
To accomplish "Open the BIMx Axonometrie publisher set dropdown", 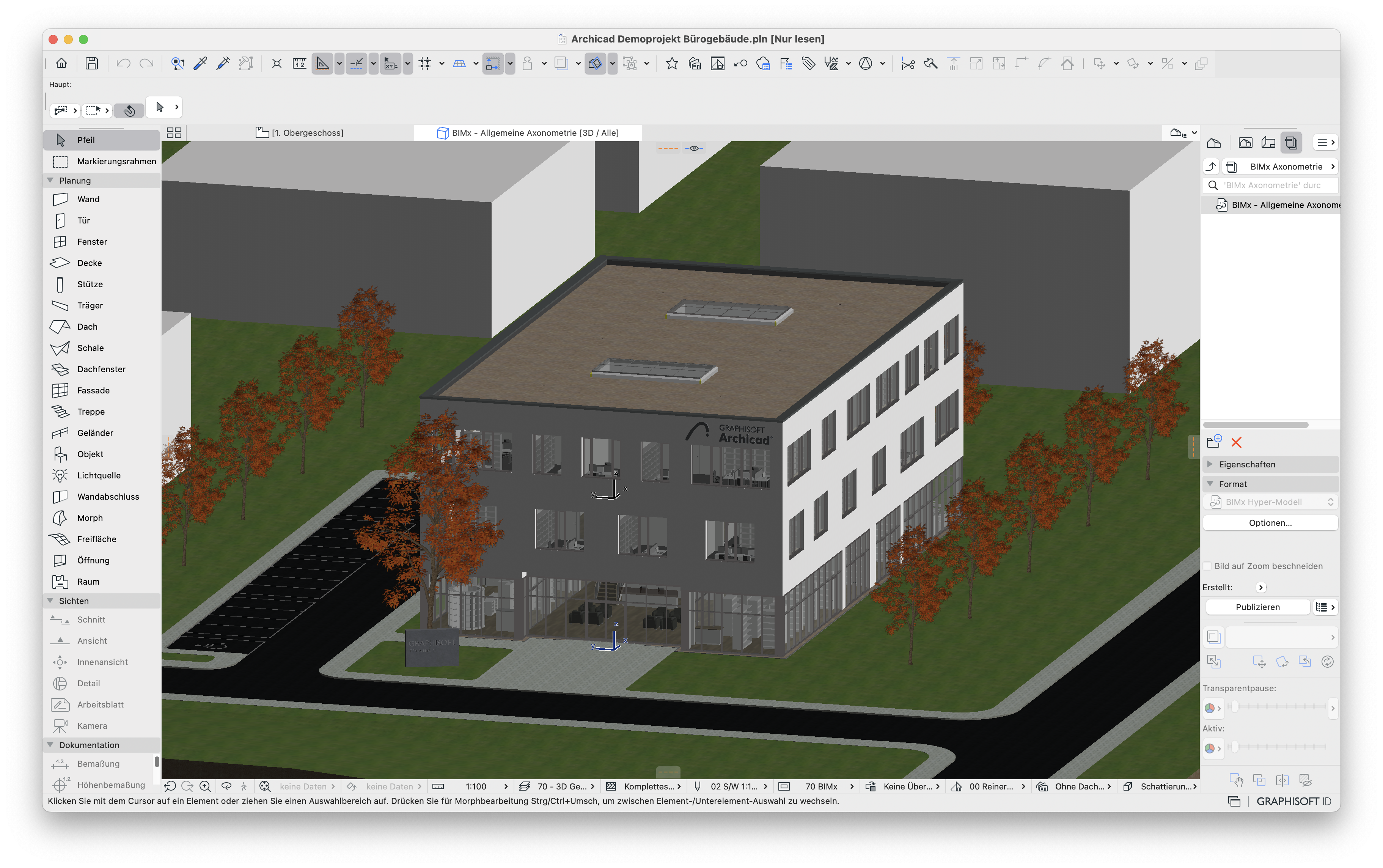I will point(1280,167).
